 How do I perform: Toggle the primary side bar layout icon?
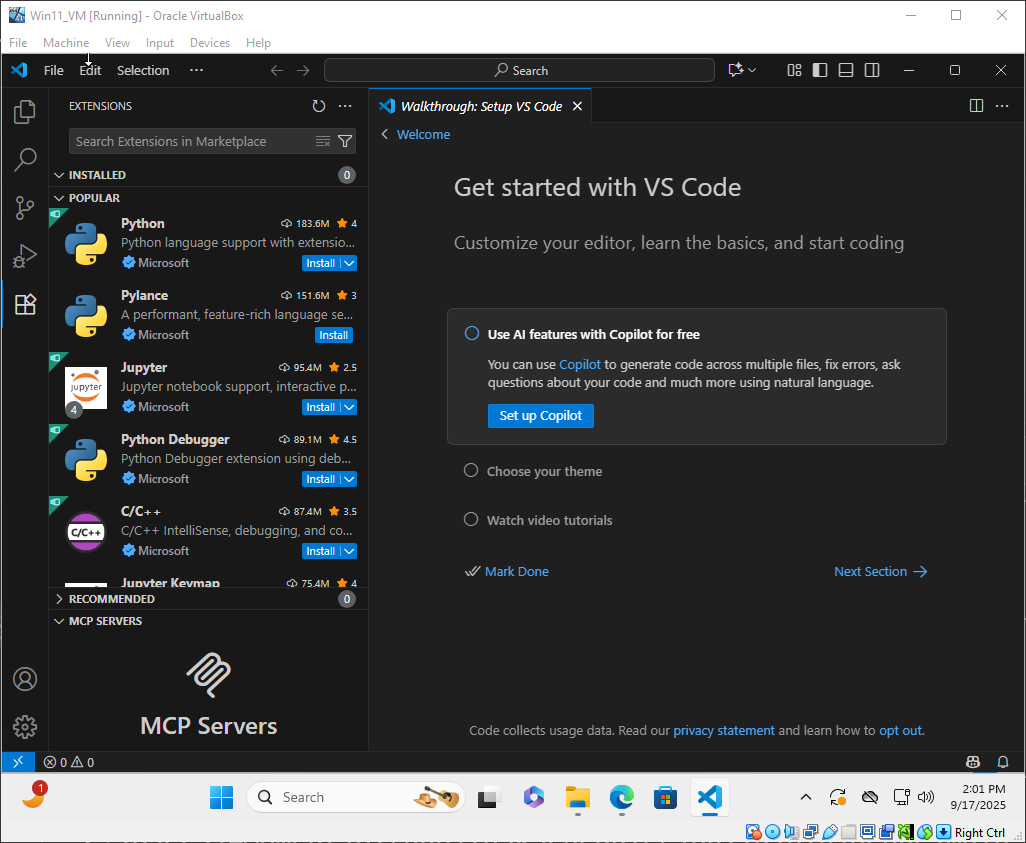click(x=820, y=70)
